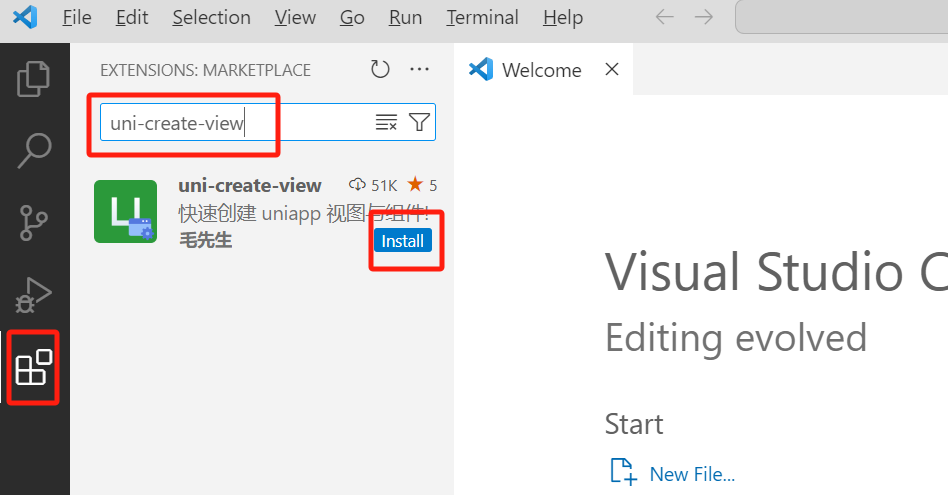Go forward with the right arrow
Screen dimensions: 948x495
coord(703,17)
